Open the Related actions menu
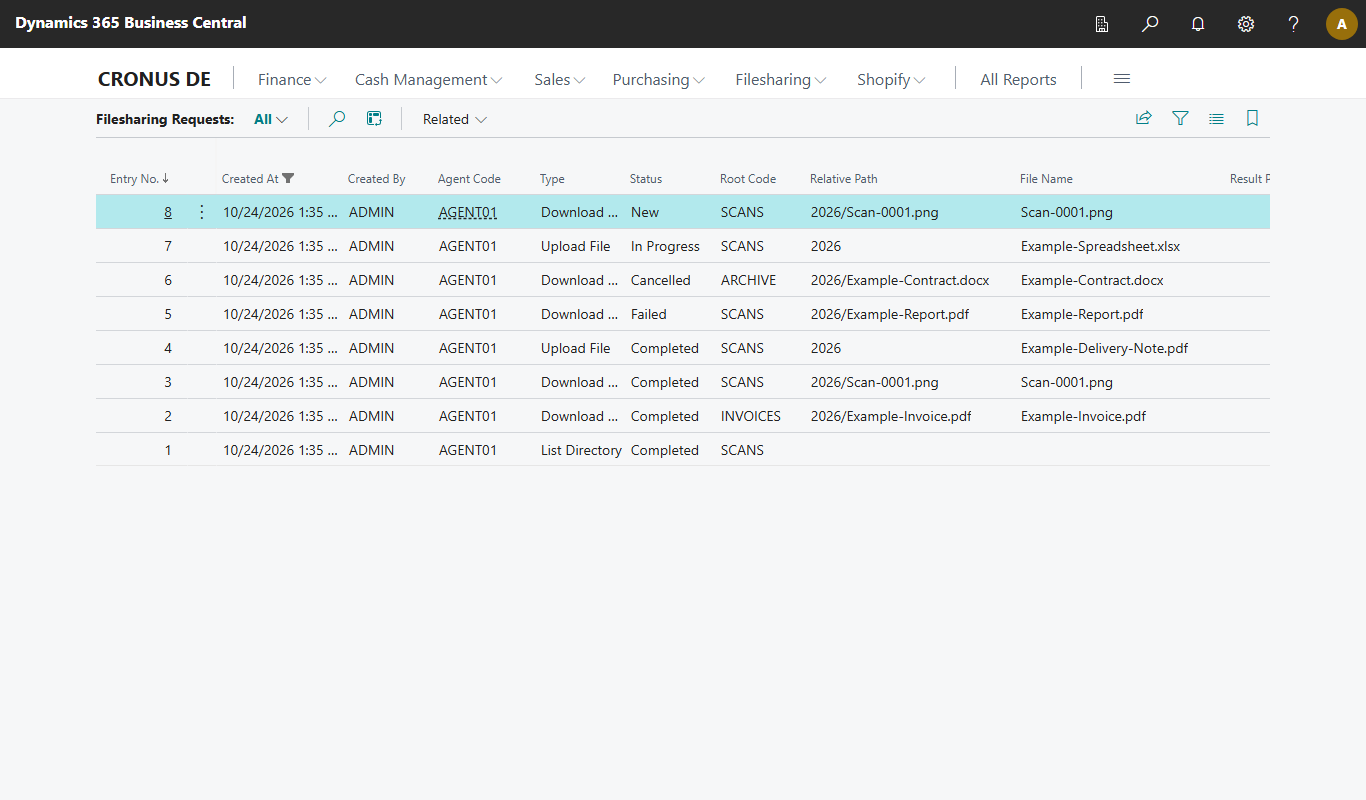 pos(455,119)
